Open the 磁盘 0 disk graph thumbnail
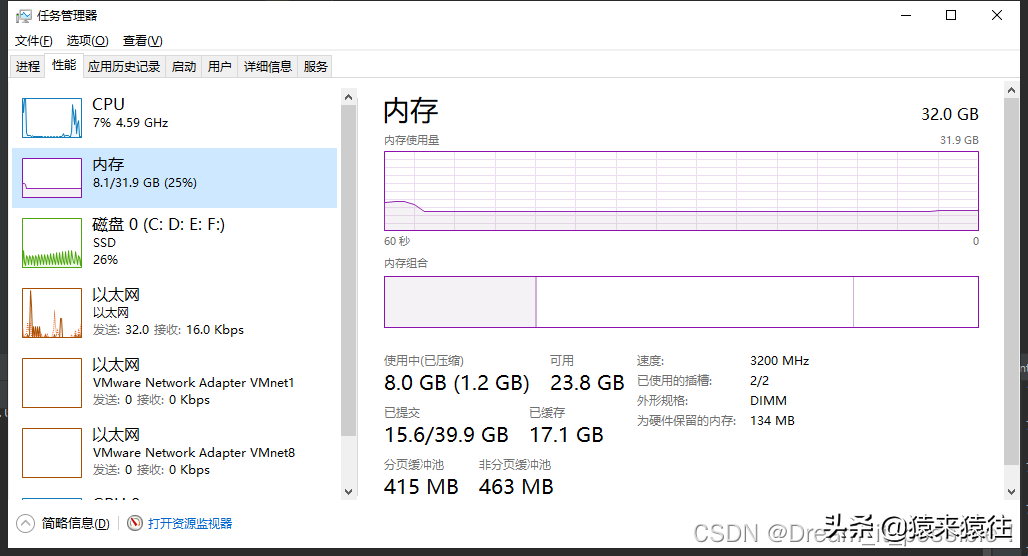Image resolution: width=1028 pixels, height=556 pixels. [52, 243]
